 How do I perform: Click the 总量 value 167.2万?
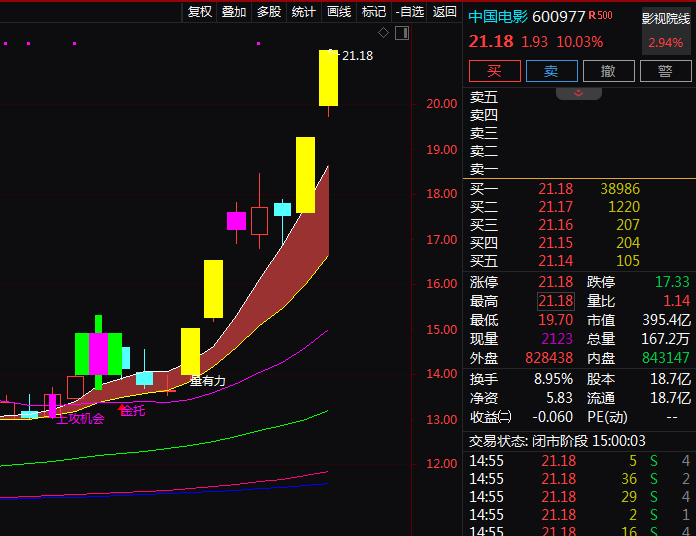click(x=665, y=339)
